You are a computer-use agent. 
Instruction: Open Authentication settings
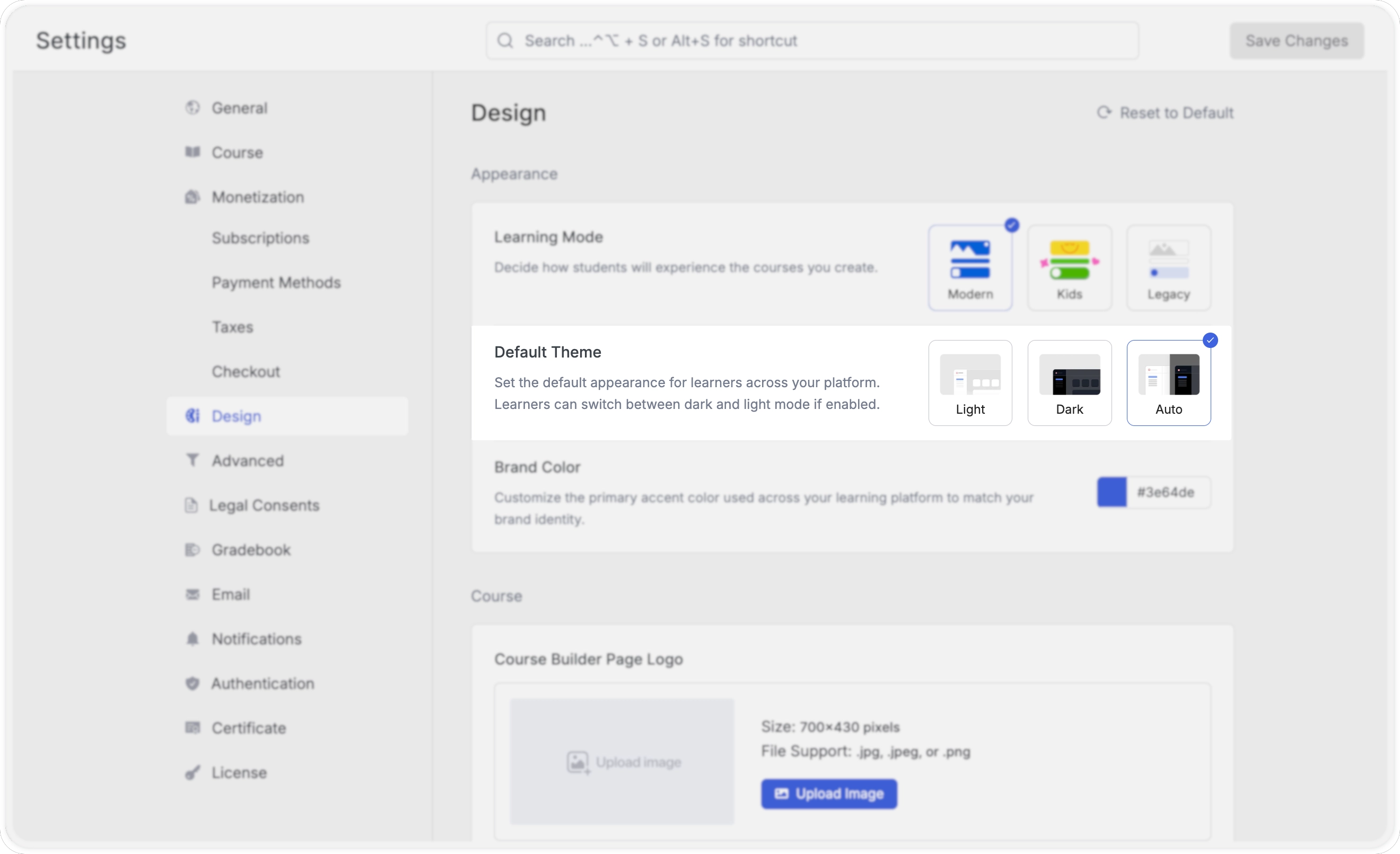coord(287,683)
